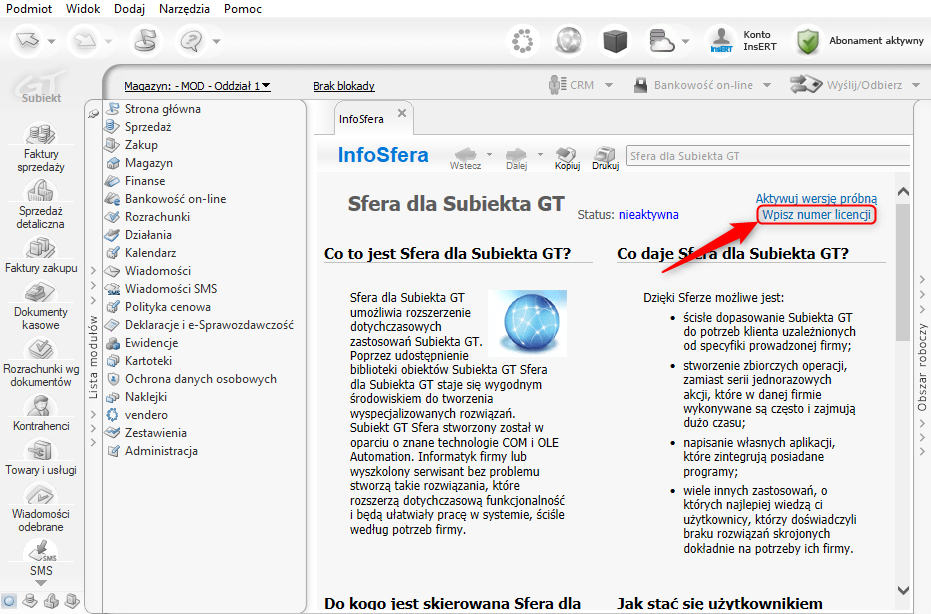This screenshot has height=614, width=931.
Task: Click the nieaktywna status link
Action: coord(648,214)
